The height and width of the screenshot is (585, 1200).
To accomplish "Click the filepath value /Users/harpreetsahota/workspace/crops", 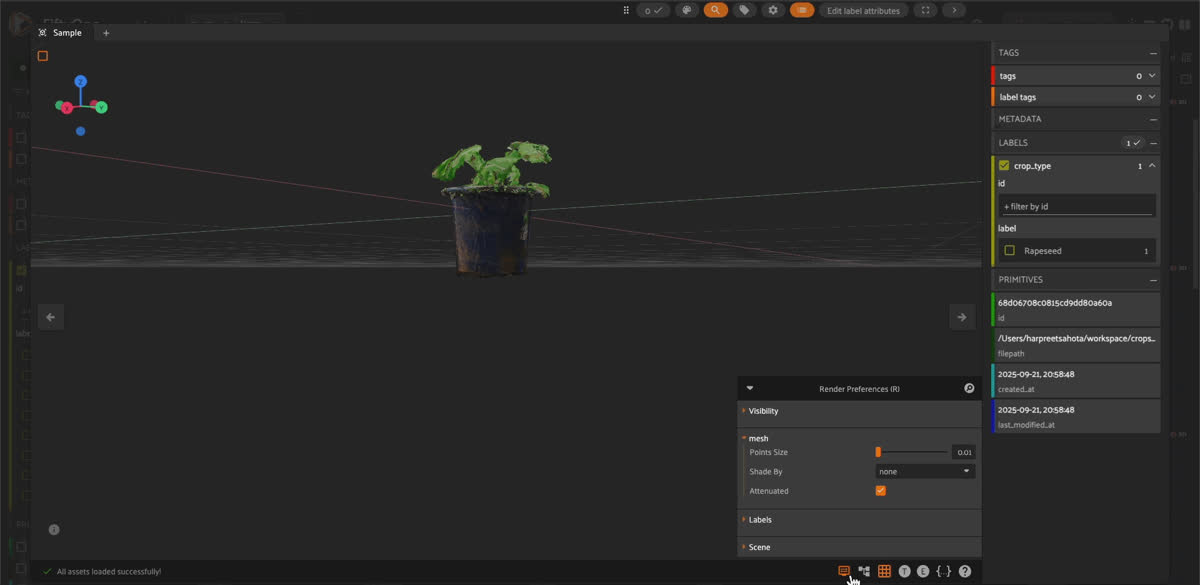I will 1077,338.
